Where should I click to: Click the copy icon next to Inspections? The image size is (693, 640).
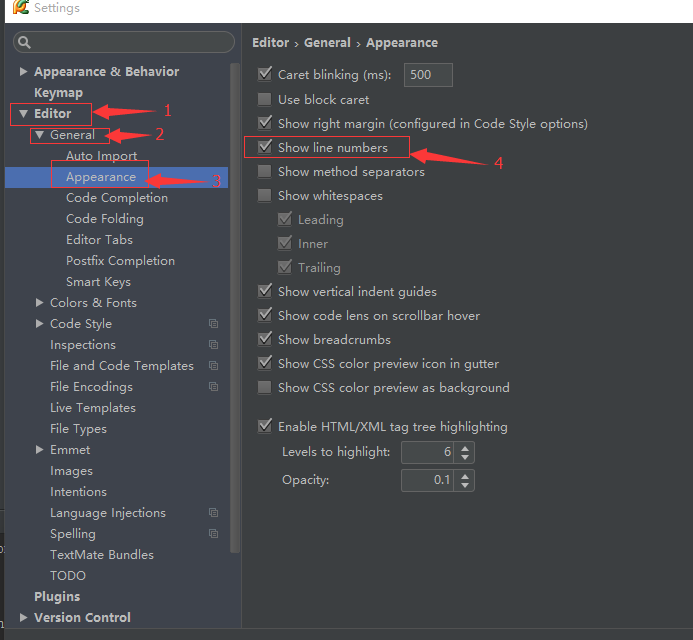coord(213,344)
